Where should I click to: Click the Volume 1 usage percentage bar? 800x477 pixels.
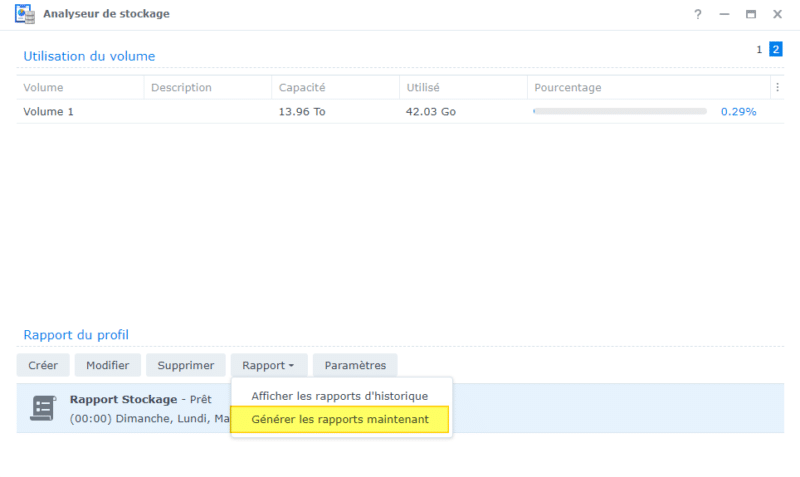(620, 111)
